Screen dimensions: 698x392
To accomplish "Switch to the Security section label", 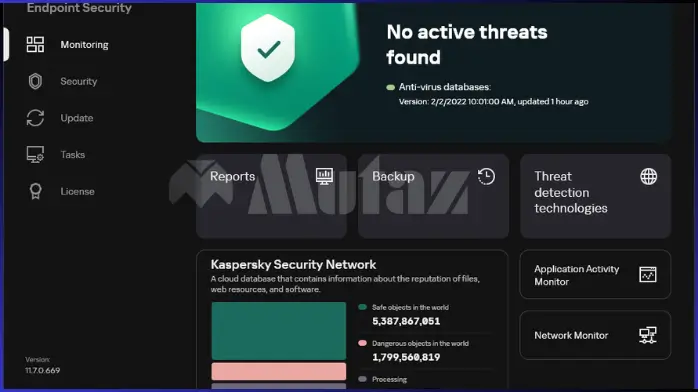I will [x=79, y=81].
